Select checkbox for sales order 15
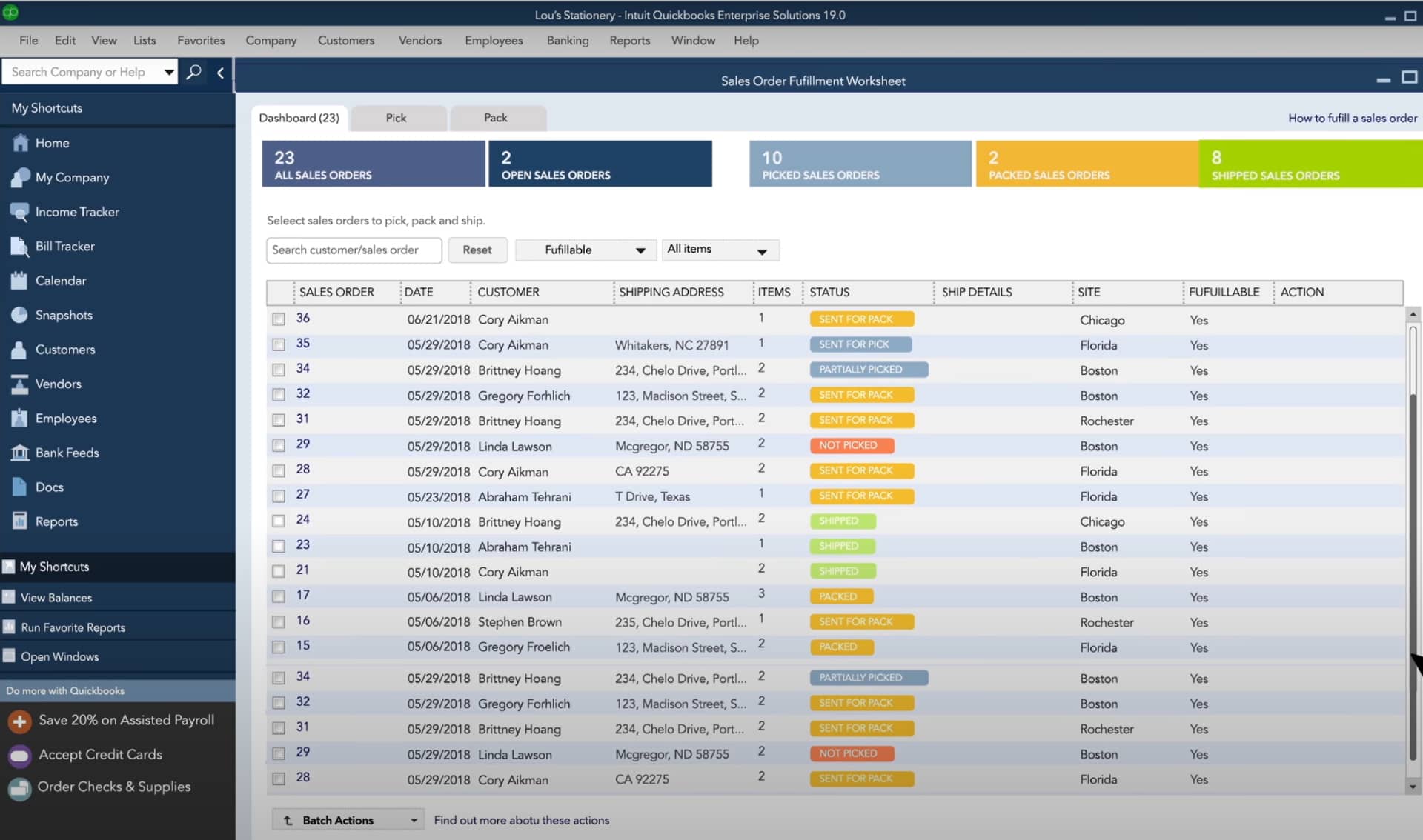The height and width of the screenshot is (840, 1423). (279, 647)
